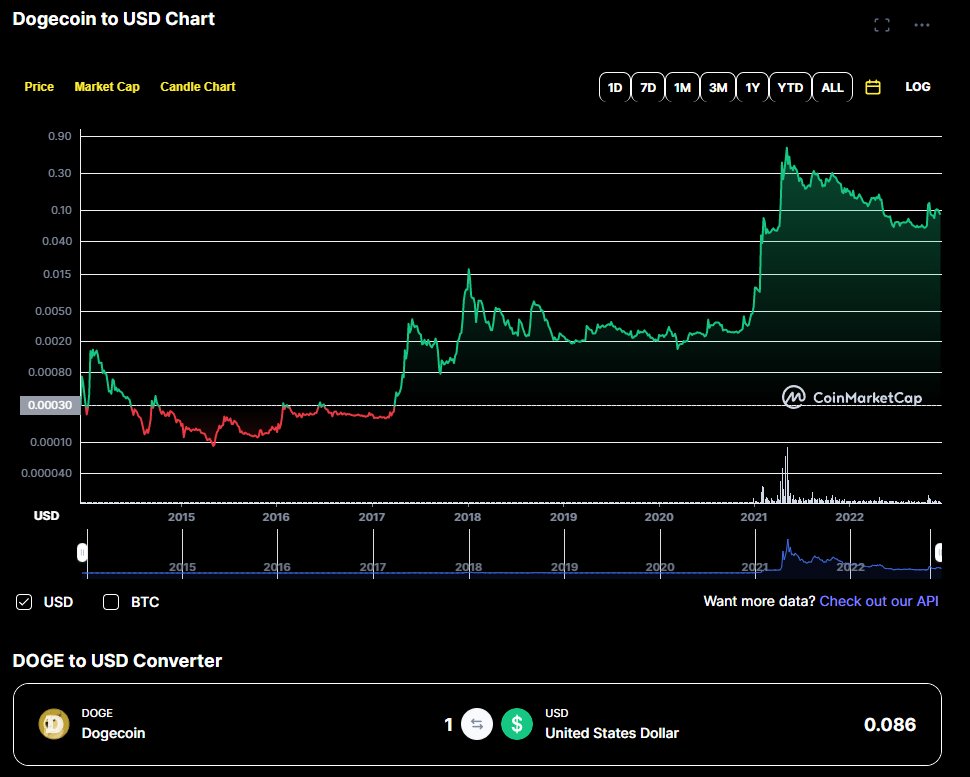The image size is (970, 777).
Task: Switch to the Price tab
Action: click(x=39, y=87)
